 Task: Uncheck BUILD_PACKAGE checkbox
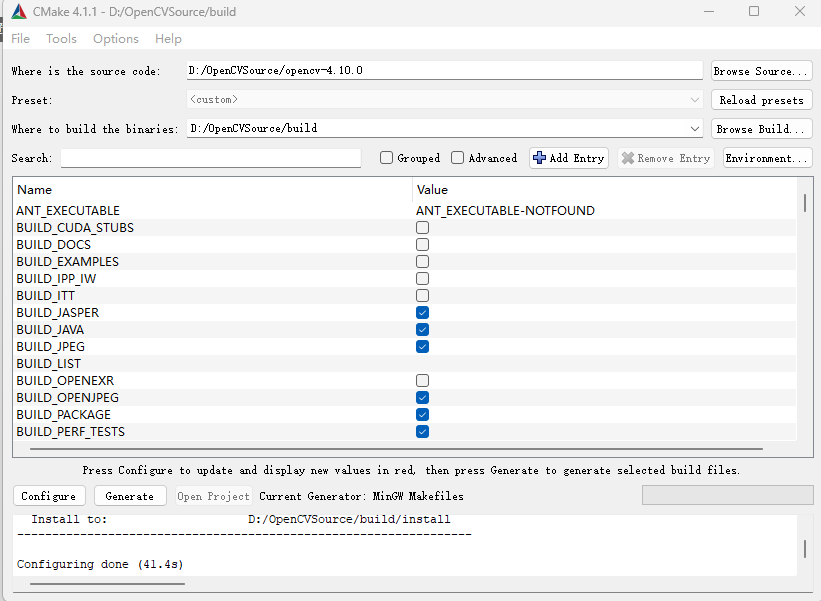[x=423, y=415]
